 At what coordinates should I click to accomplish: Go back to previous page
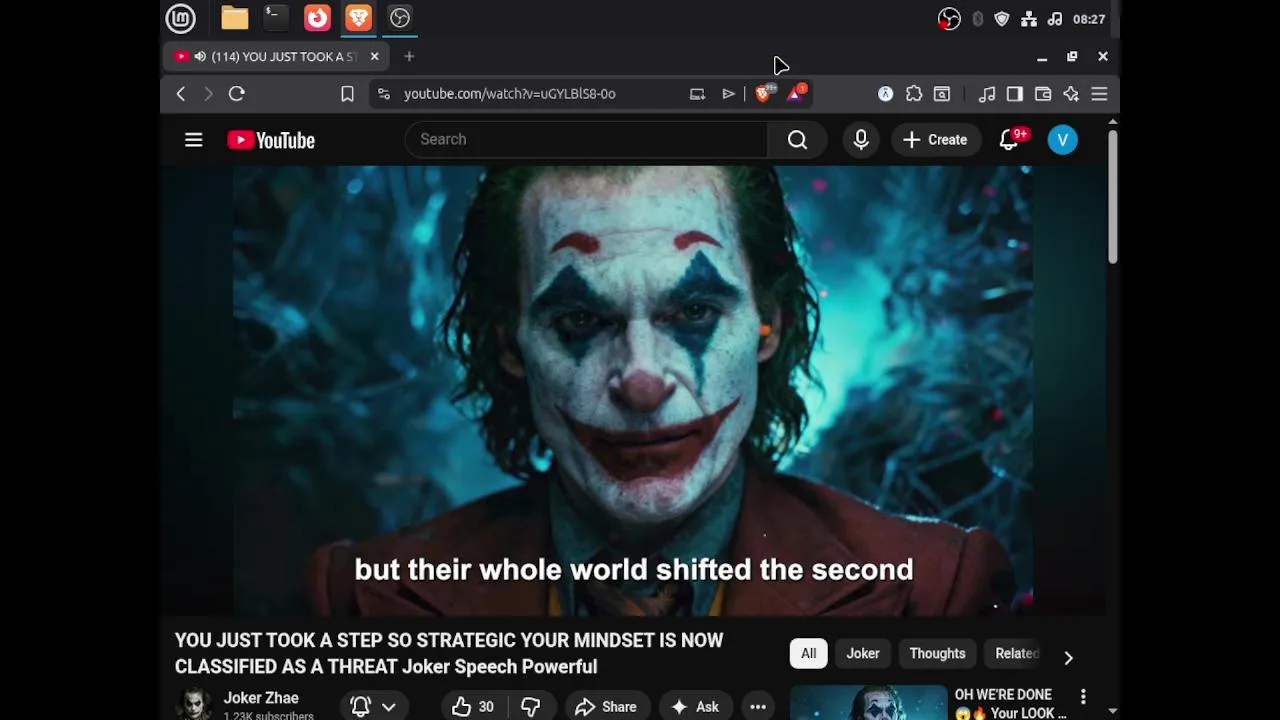pyautogui.click(x=181, y=94)
